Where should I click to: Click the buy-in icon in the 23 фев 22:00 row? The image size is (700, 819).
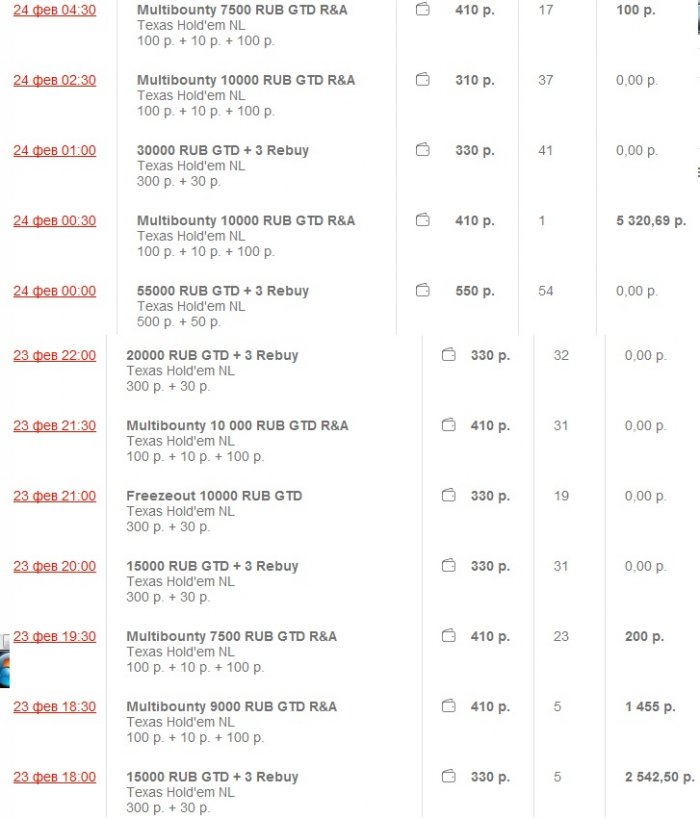click(449, 355)
